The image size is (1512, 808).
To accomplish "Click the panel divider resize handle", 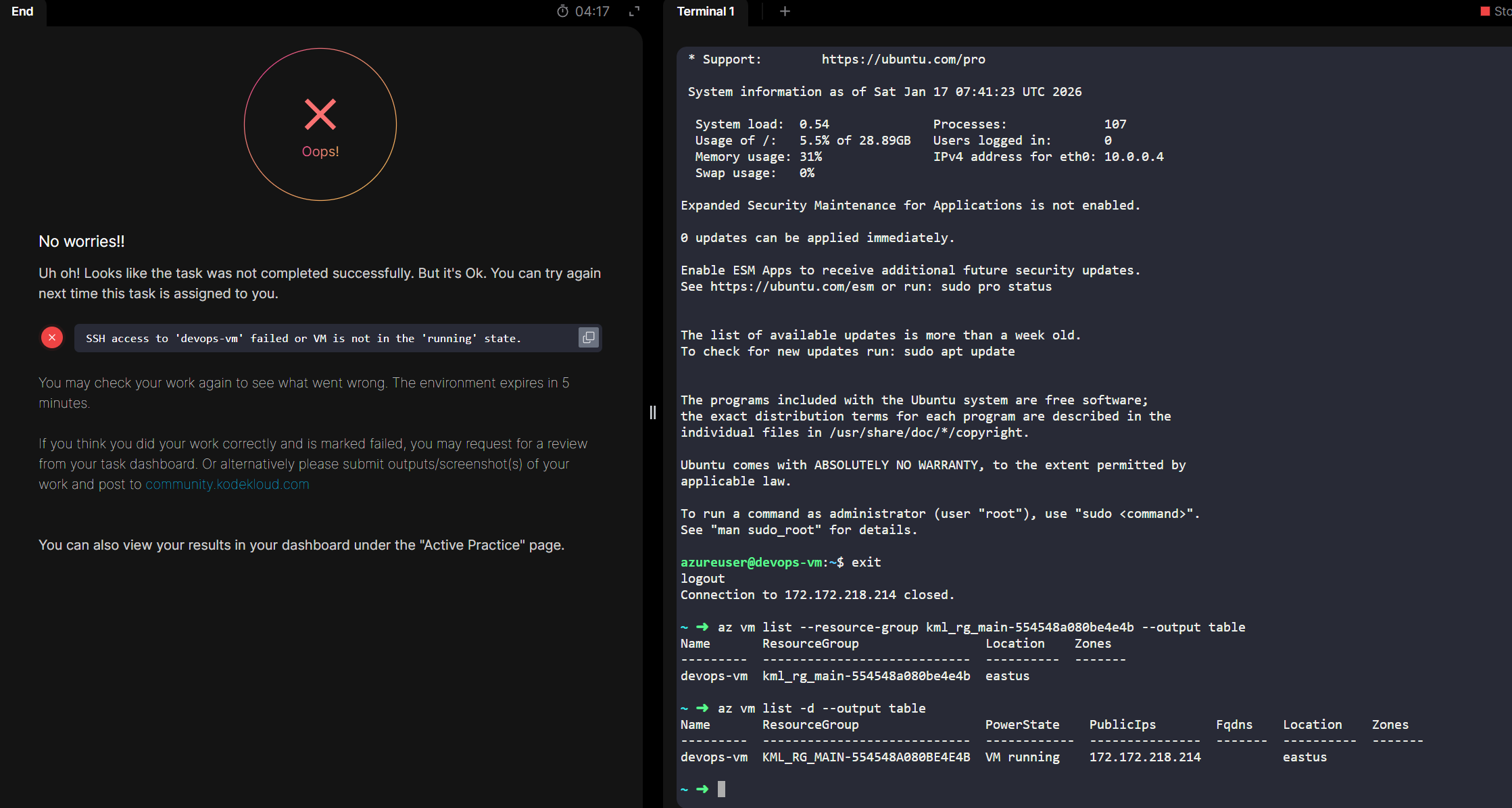I will point(653,412).
